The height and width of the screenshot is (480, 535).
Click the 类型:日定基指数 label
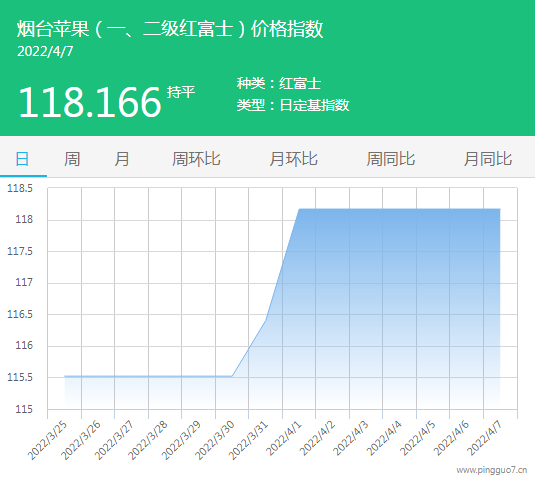[293, 105]
